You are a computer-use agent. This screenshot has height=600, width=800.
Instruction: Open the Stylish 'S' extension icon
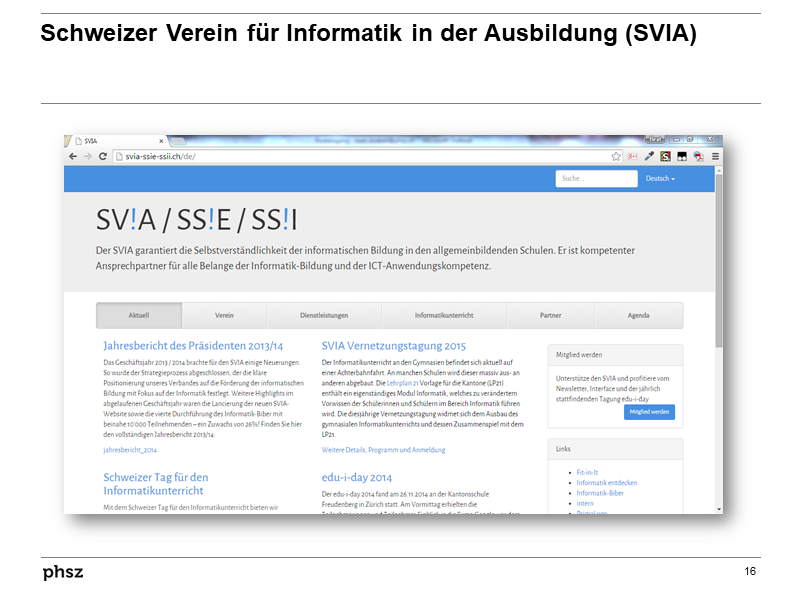666,156
